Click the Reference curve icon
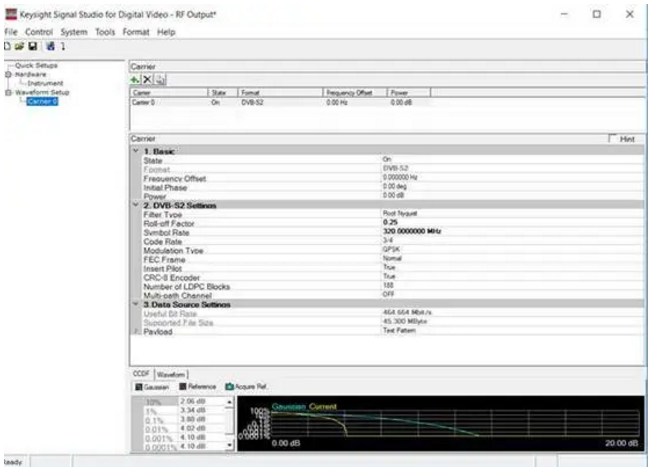The height and width of the screenshot is (467, 649). tap(183, 386)
